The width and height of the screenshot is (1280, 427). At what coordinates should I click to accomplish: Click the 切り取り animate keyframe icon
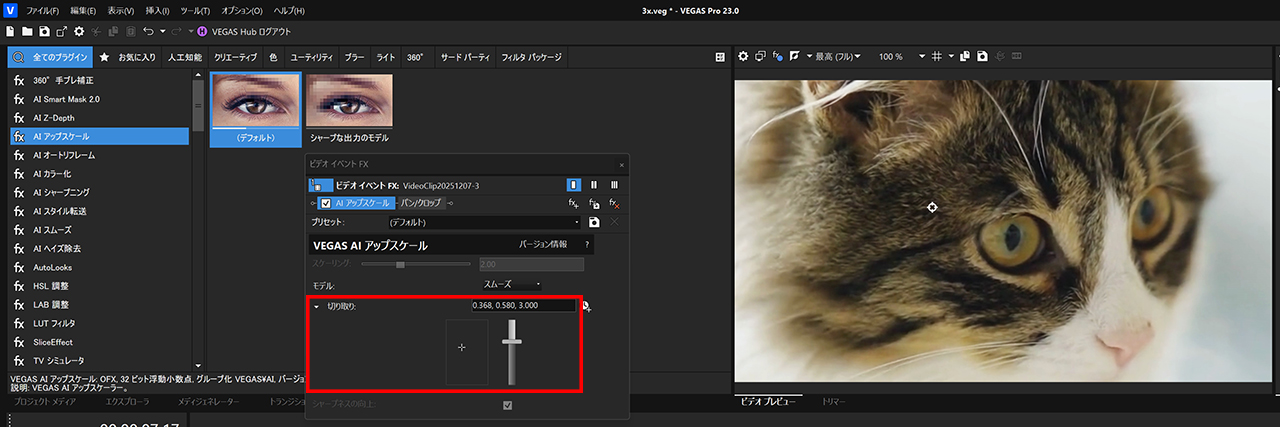[587, 307]
